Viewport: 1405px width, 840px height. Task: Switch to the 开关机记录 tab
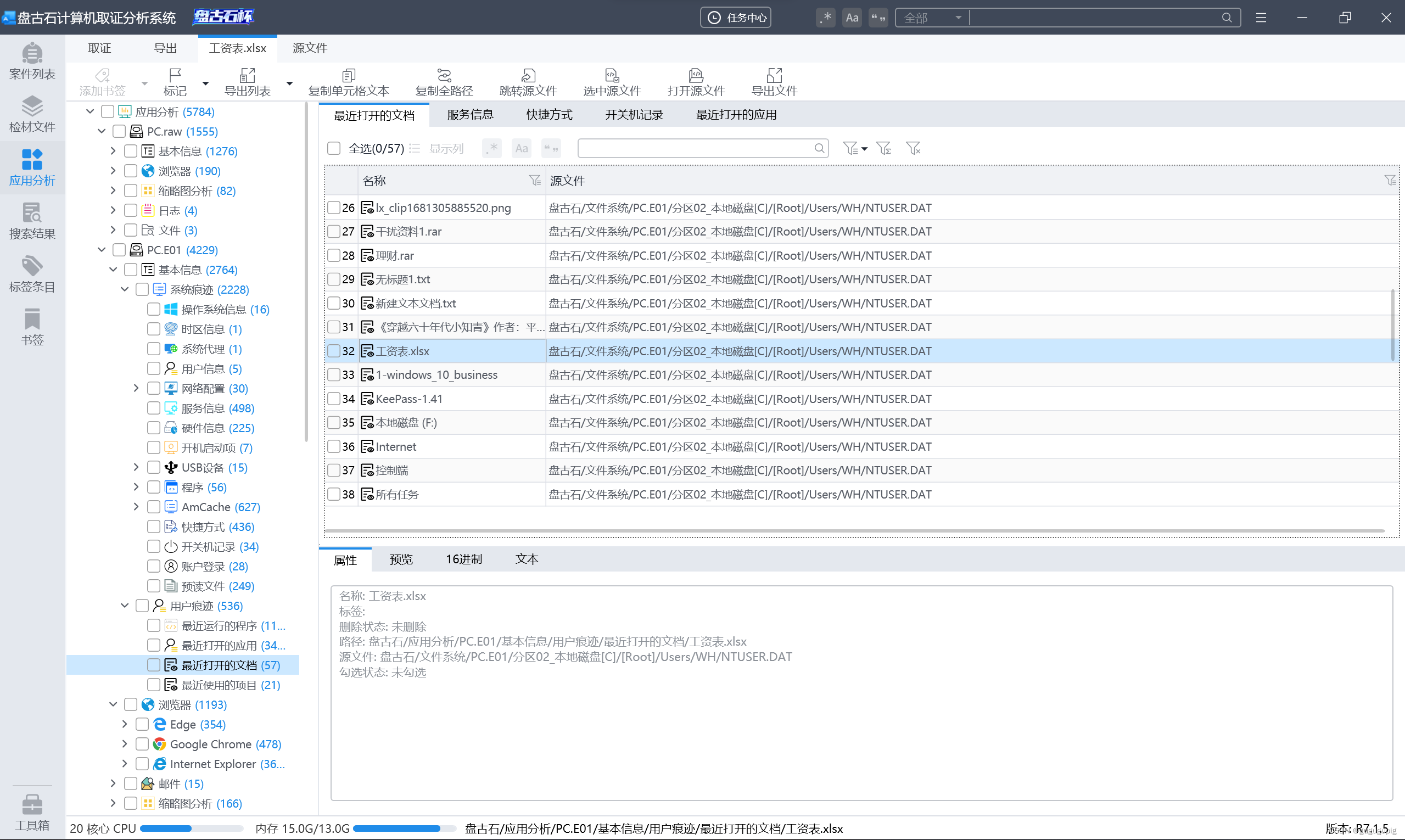634,115
